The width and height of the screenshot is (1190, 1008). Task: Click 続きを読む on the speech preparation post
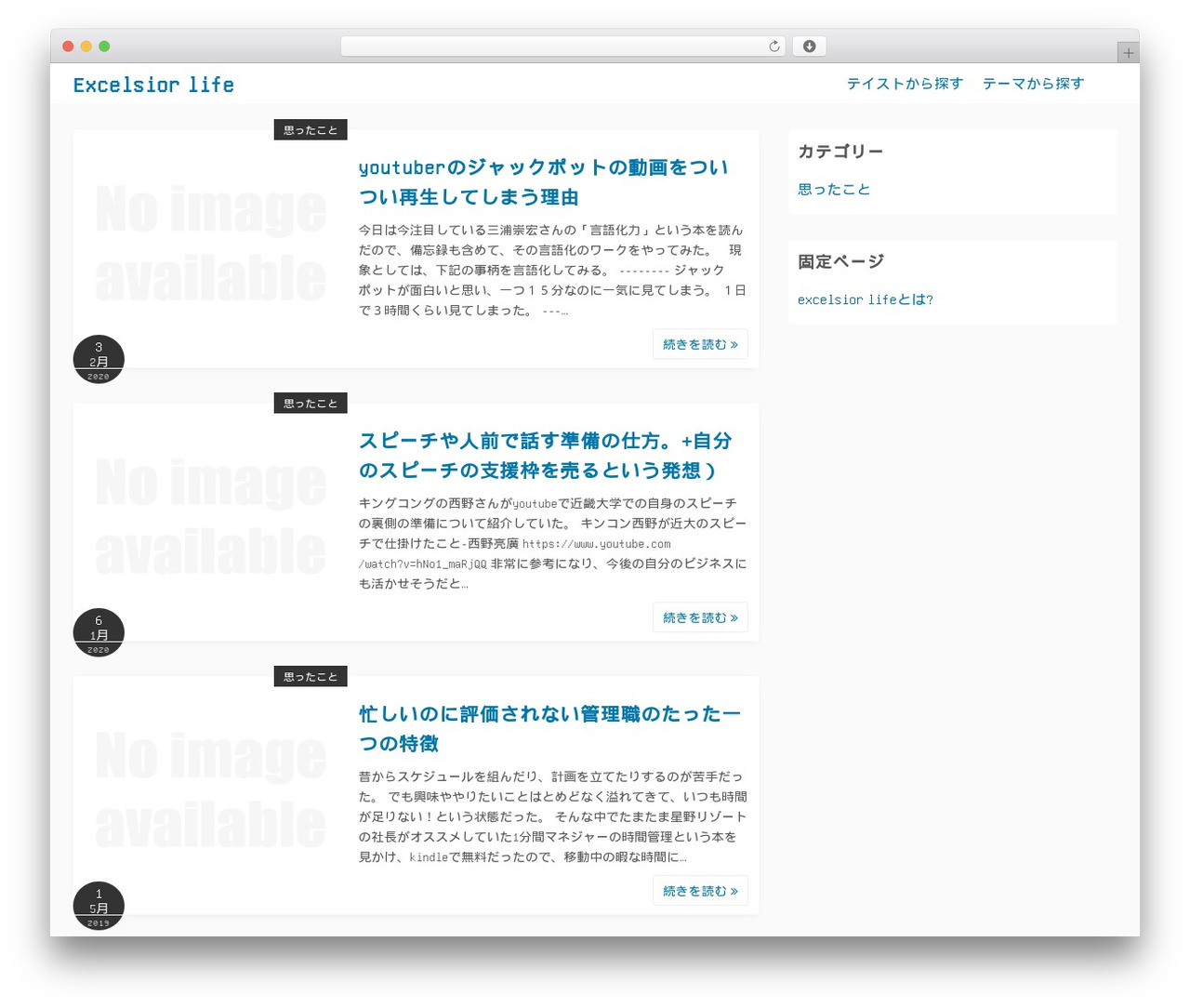pyautogui.click(x=700, y=617)
